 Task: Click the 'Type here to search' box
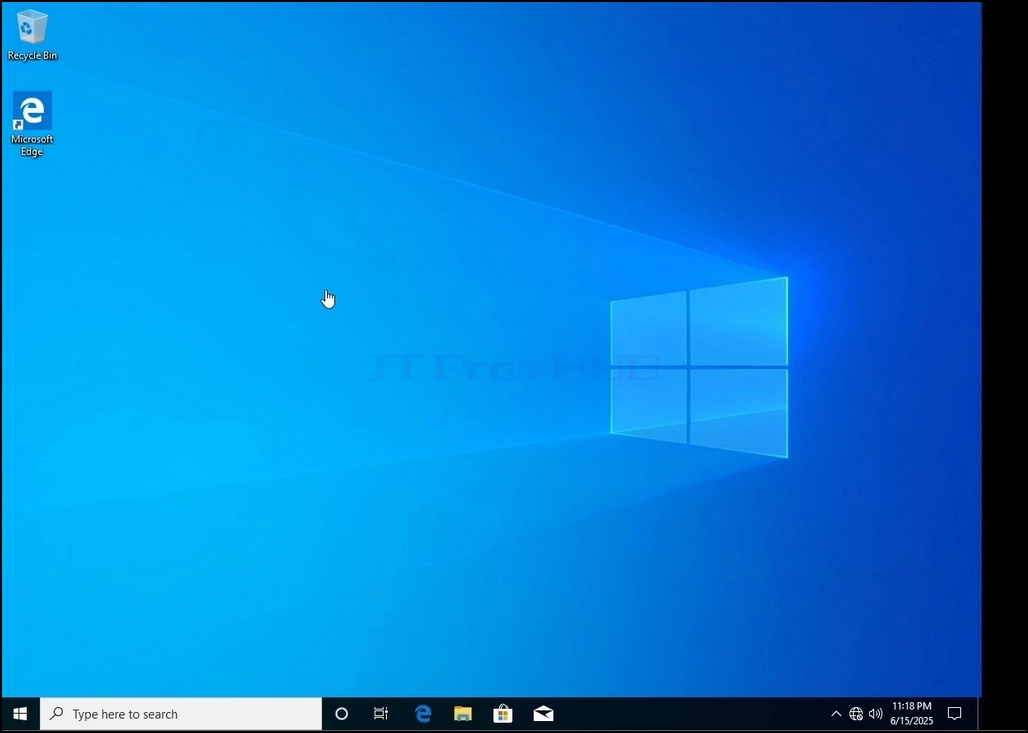[181, 714]
